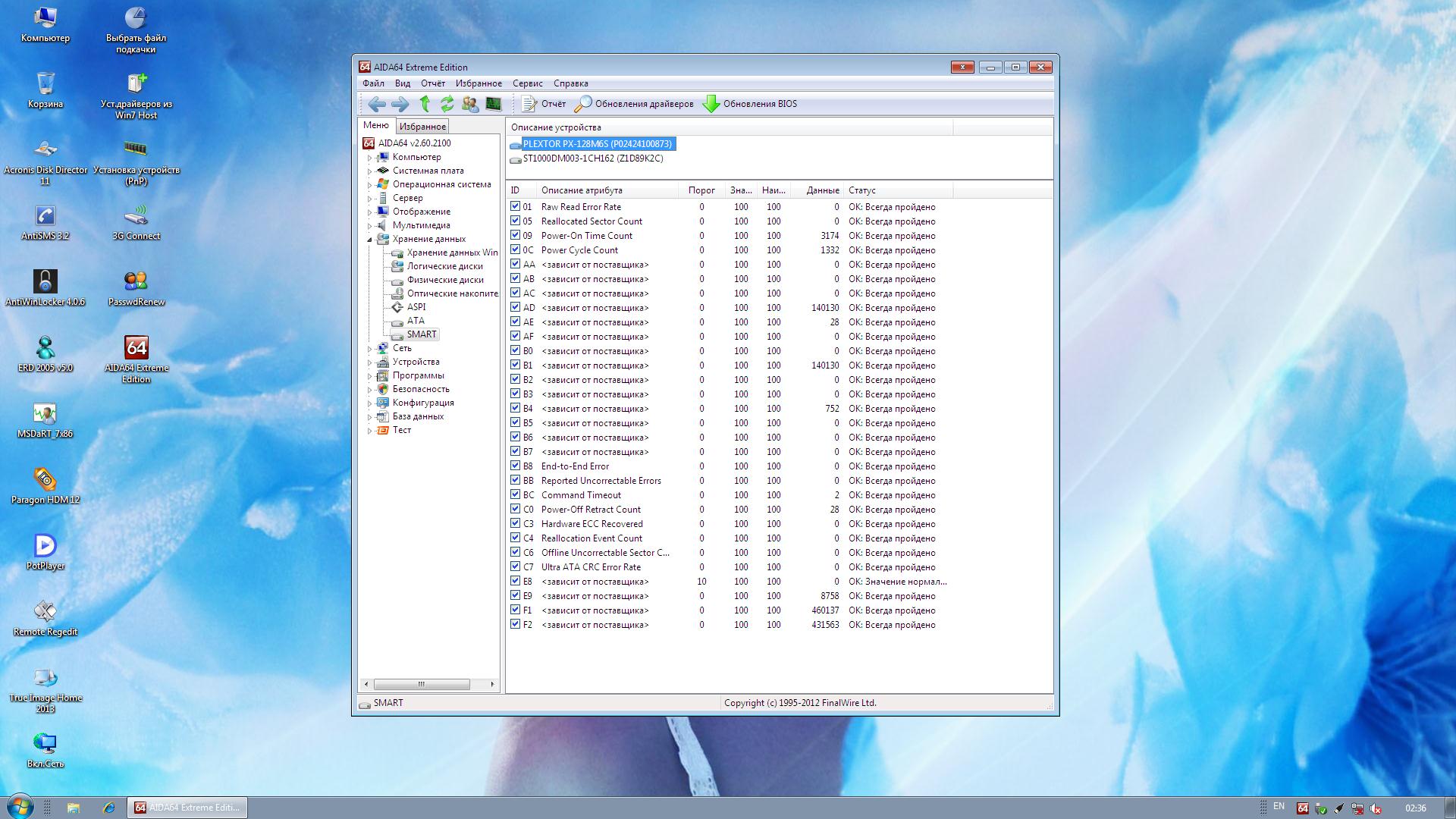Expand the Сеть tree node
The width and height of the screenshot is (1456, 819).
[x=370, y=349]
